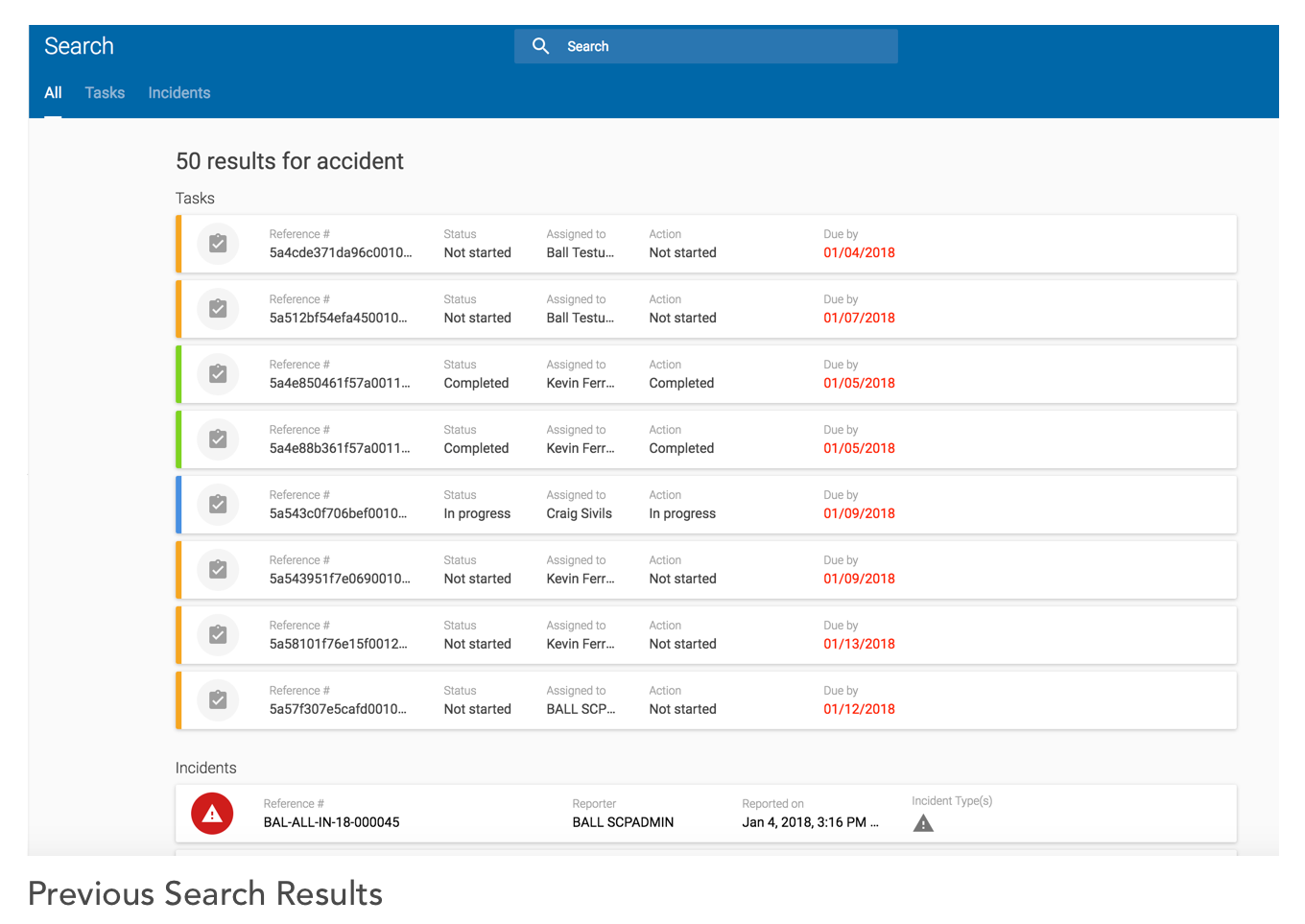The width and height of the screenshot is (1305, 924).
Task: Click In progress status of task 5a543c0f706bef0010
Action: (x=477, y=514)
